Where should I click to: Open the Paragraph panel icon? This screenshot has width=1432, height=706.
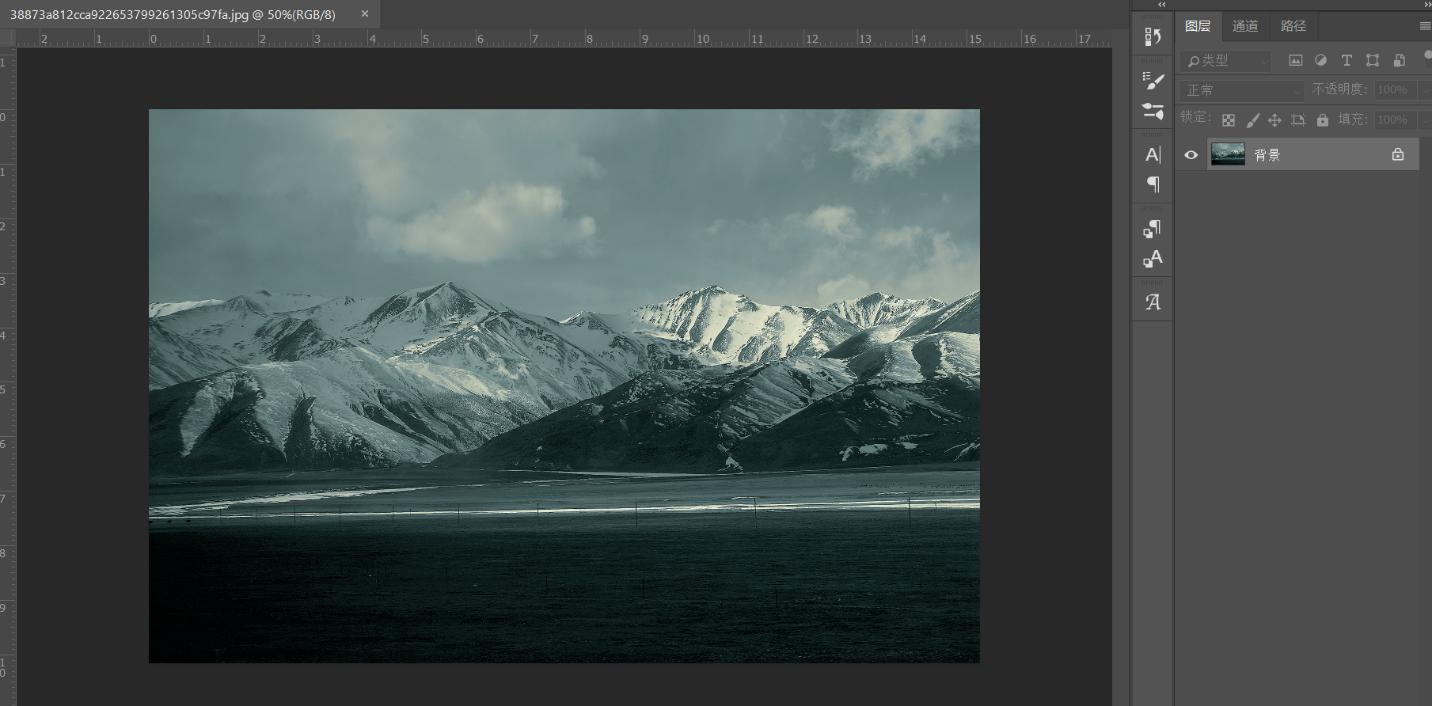pyautogui.click(x=1152, y=184)
